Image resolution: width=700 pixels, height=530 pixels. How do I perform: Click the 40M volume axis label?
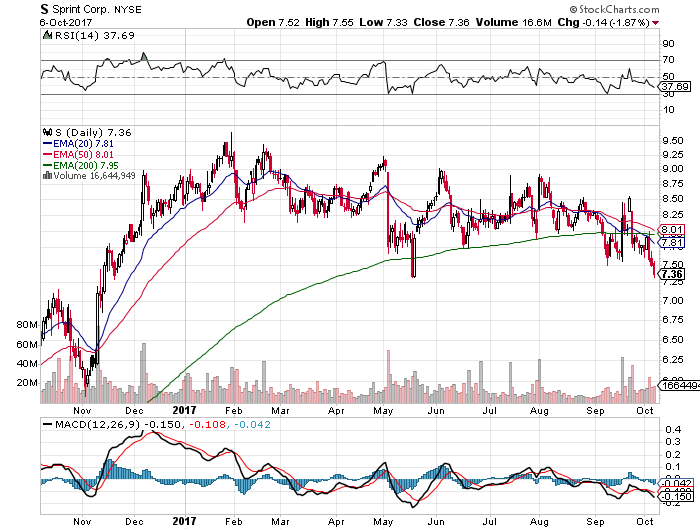coord(27,363)
